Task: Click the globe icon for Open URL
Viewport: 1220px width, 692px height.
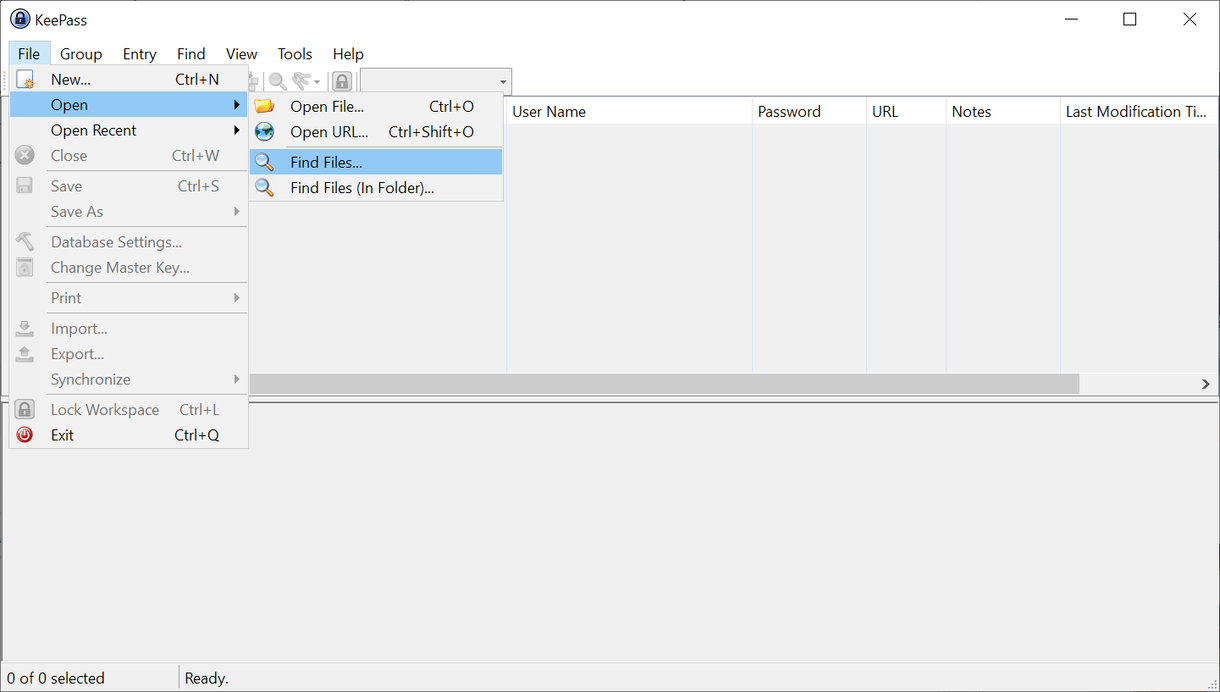Action: [264, 132]
